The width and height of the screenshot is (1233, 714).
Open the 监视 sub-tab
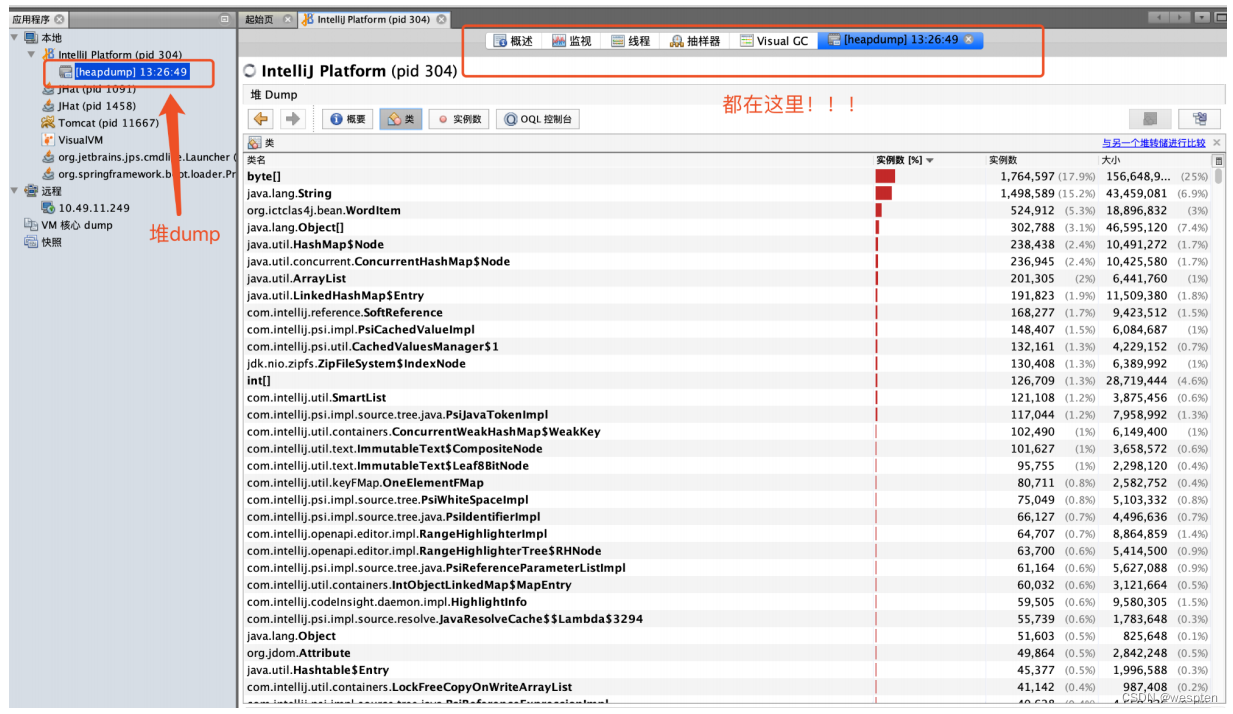click(x=572, y=40)
